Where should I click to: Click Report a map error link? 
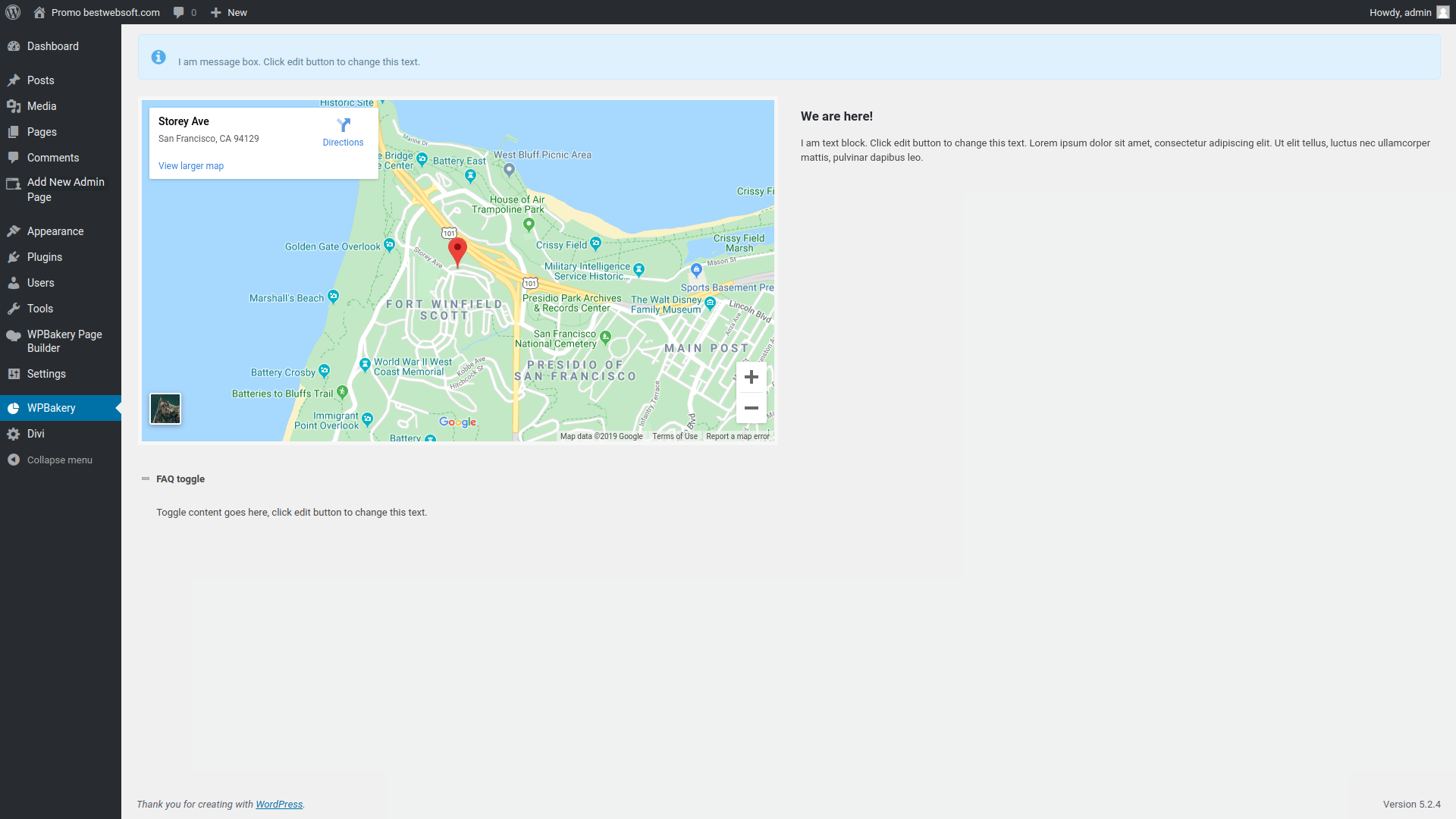coord(738,436)
